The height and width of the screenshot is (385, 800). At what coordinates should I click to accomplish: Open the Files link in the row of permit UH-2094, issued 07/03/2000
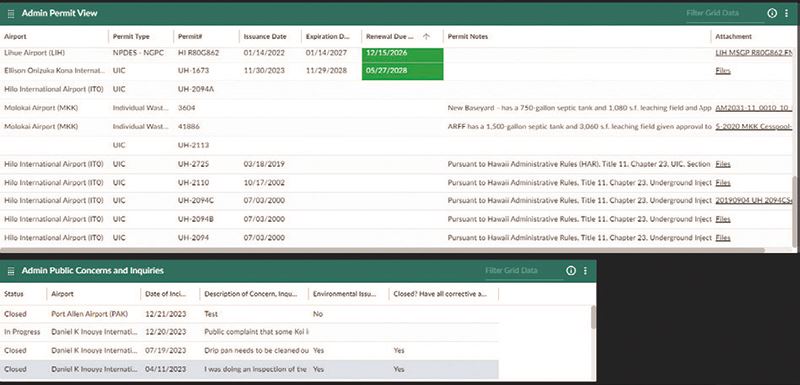(723, 238)
